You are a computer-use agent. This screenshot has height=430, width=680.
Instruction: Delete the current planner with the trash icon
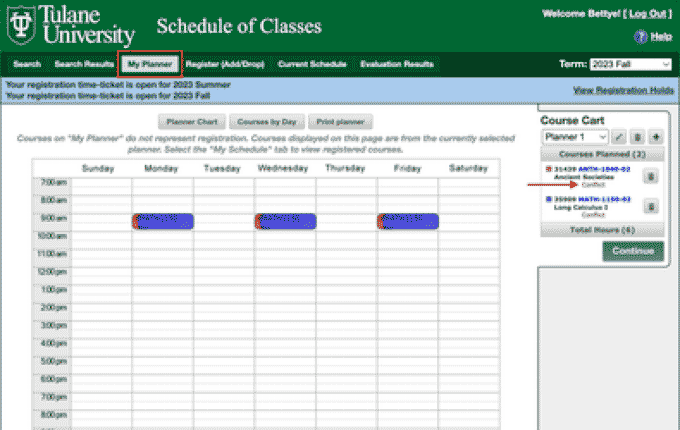(x=638, y=137)
